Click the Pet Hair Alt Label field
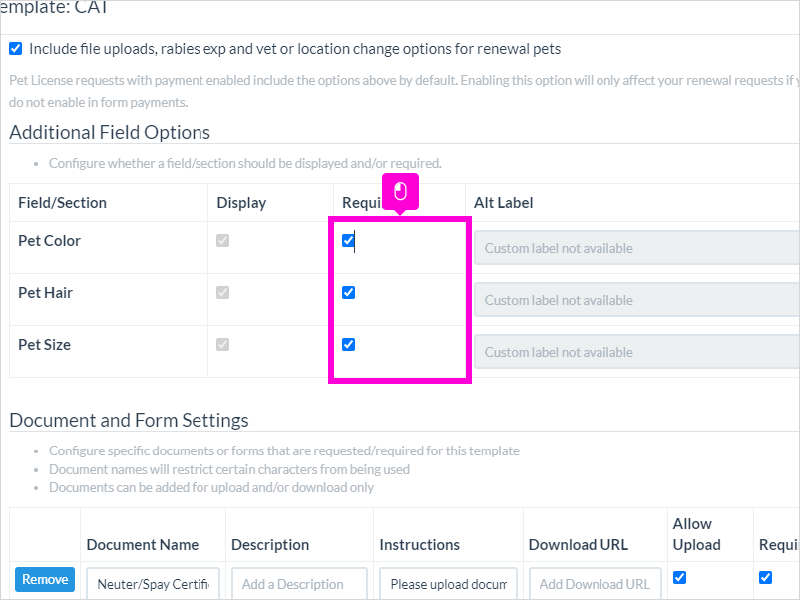The image size is (800, 600). point(637,300)
